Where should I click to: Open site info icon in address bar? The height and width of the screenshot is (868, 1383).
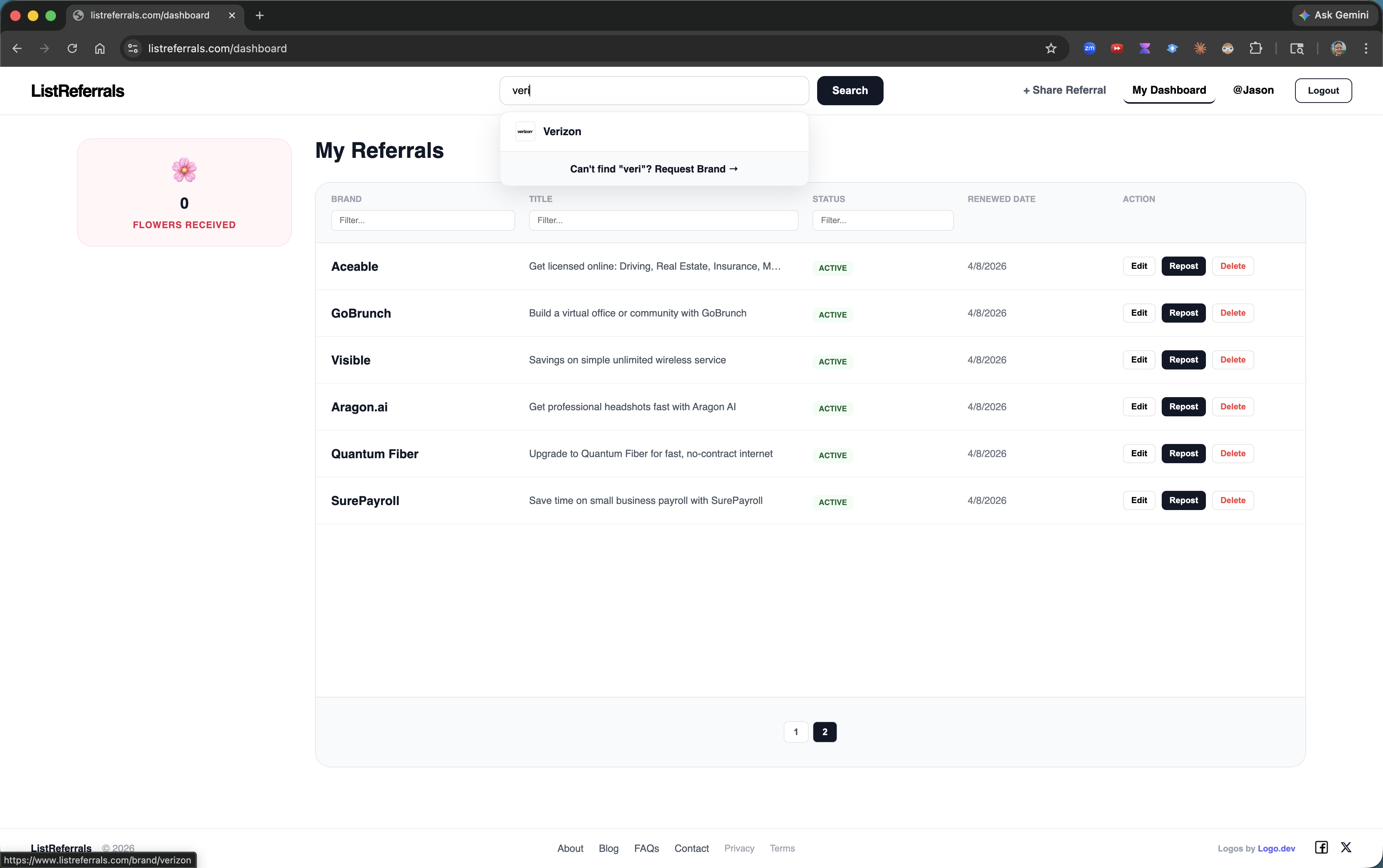133,48
